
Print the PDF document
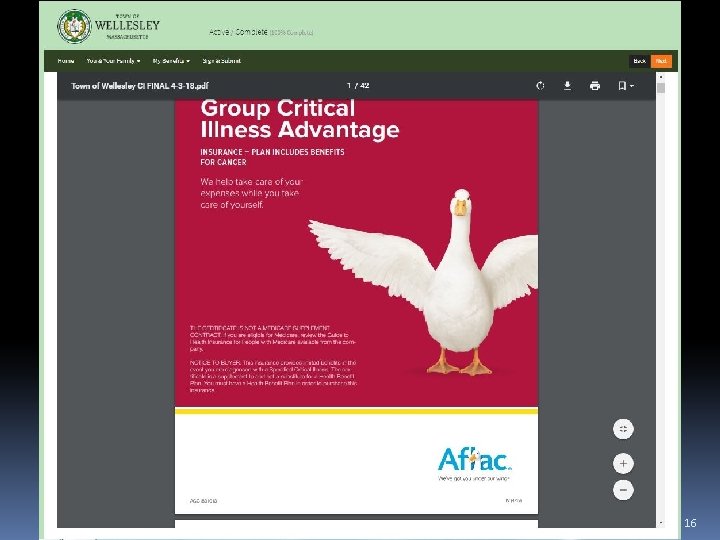pos(595,86)
